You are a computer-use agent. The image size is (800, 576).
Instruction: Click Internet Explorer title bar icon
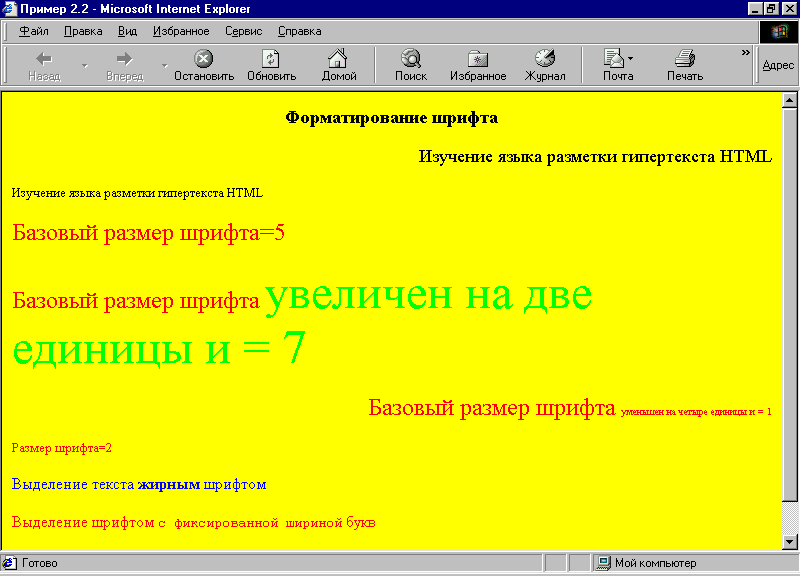click(x=9, y=9)
